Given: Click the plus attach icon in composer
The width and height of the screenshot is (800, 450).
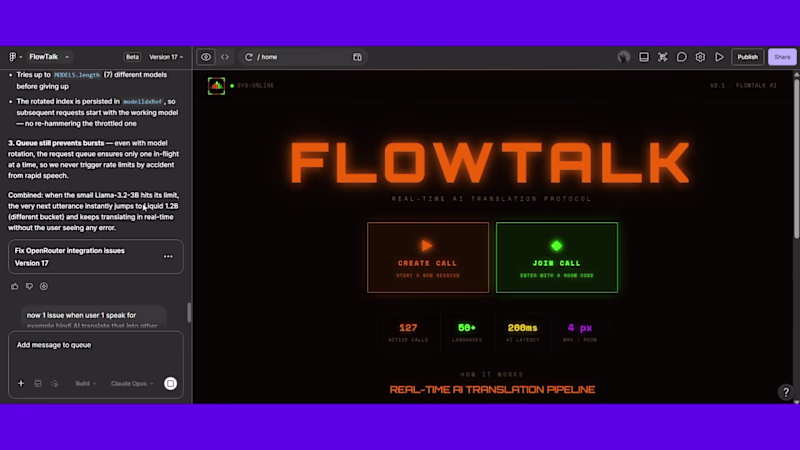Looking at the screenshot, I should (21, 383).
